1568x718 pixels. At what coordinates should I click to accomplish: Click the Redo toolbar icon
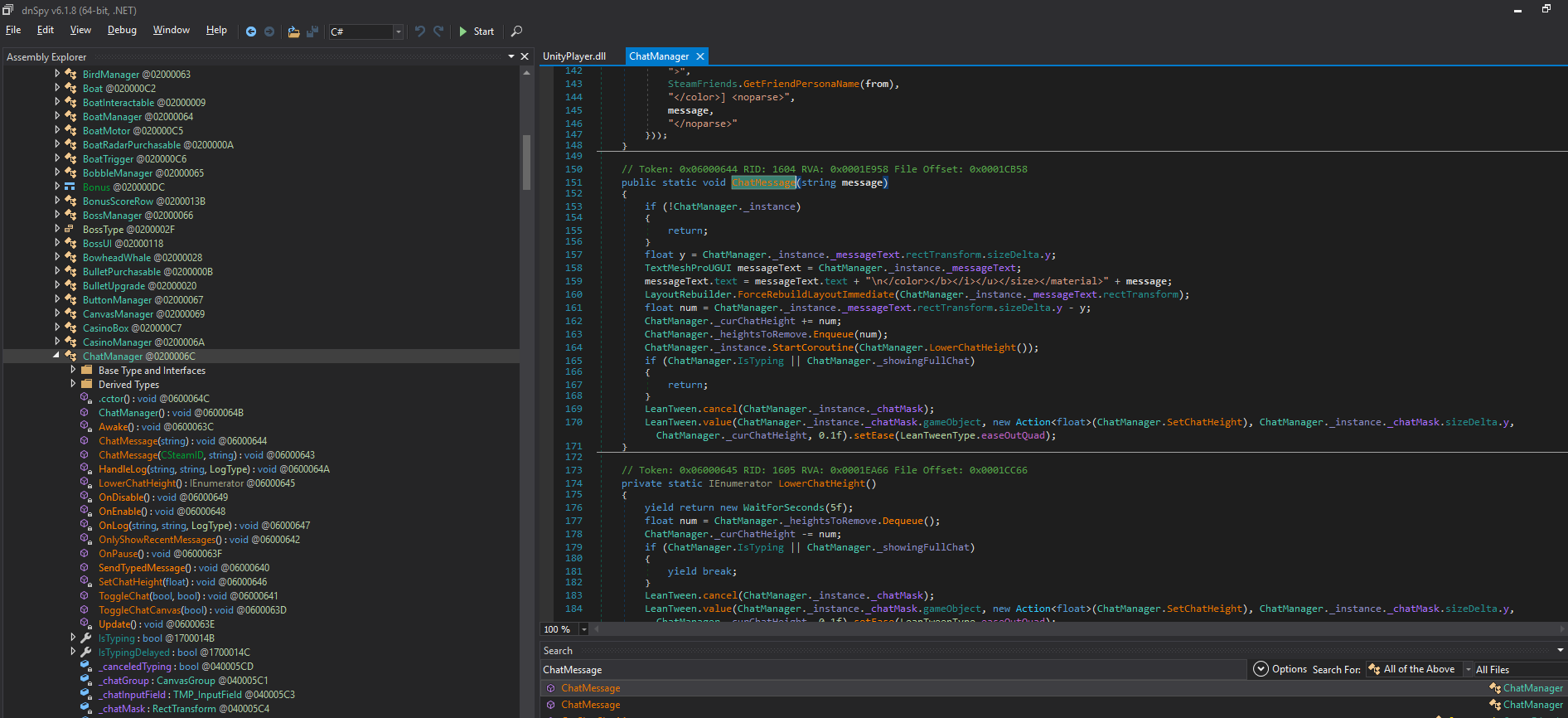click(x=438, y=32)
